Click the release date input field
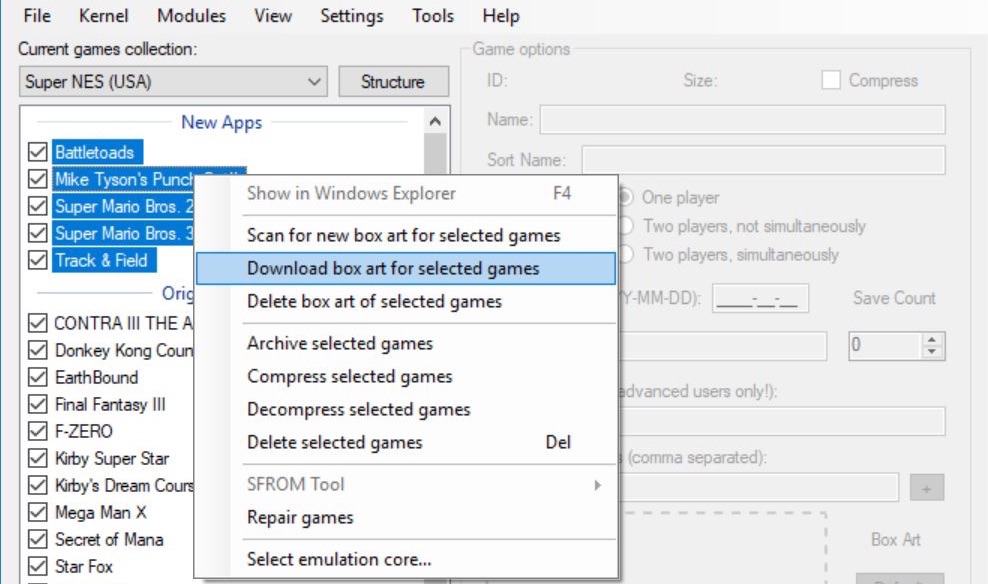The width and height of the screenshot is (988, 584). tap(761, 299)
